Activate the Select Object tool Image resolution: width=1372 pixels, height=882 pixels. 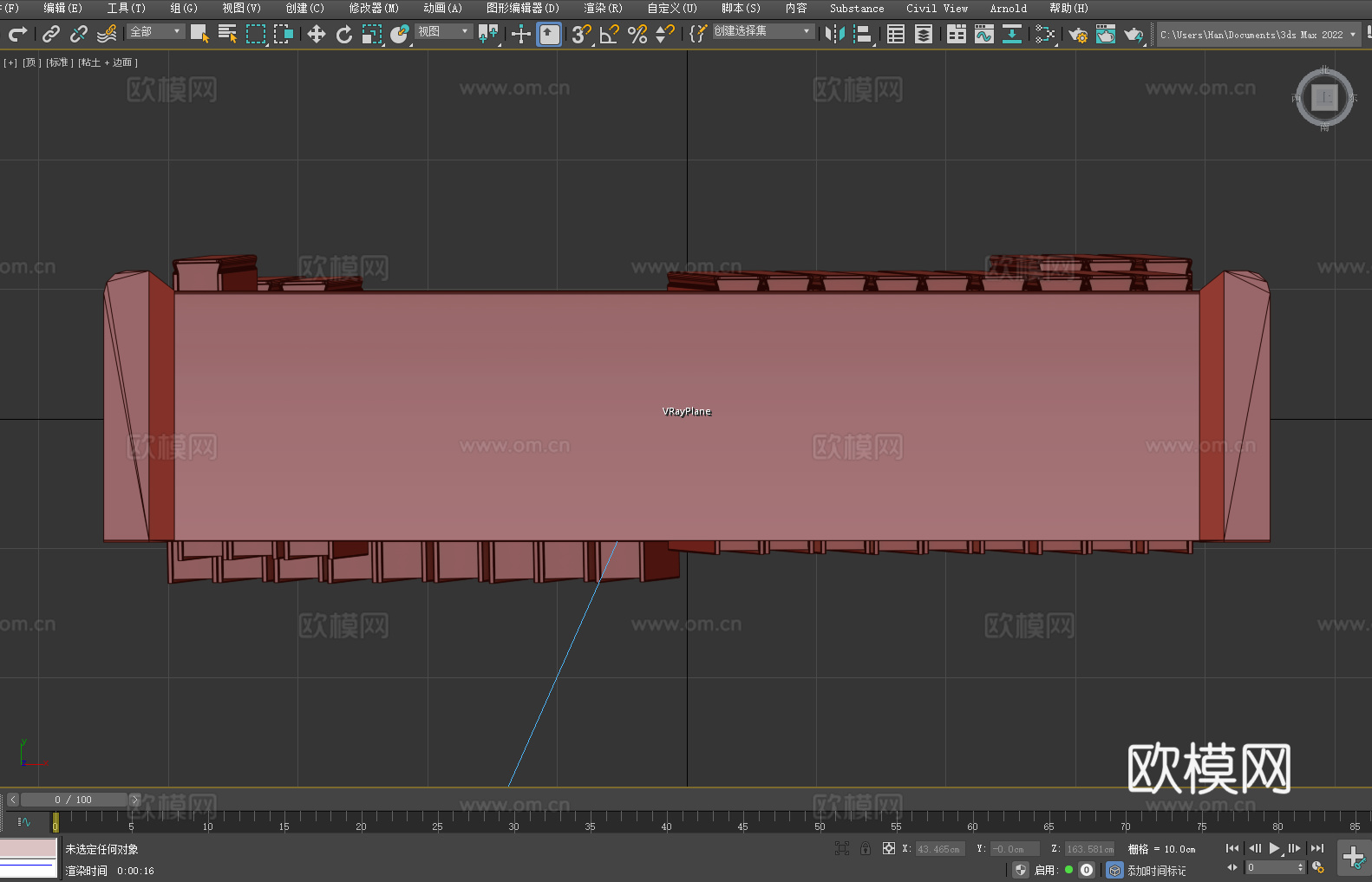[x=199, y=34]
